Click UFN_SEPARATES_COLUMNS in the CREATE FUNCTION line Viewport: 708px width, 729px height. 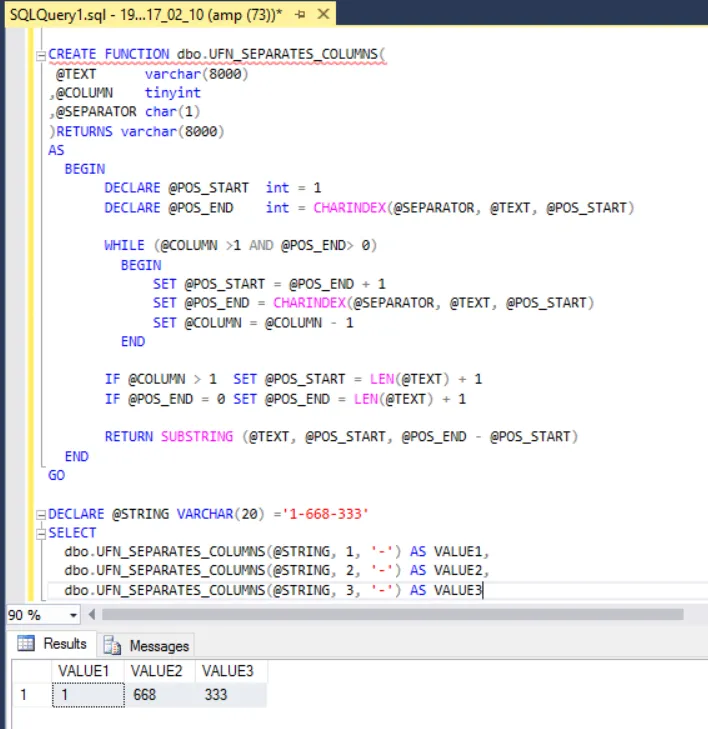[293, 54]
